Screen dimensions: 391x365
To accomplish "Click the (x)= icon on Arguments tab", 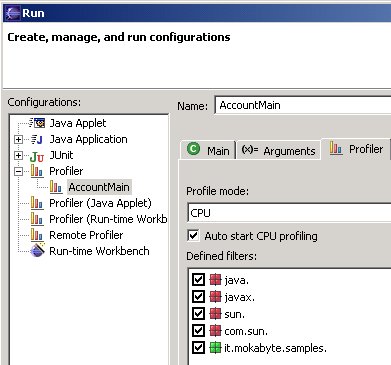I will click(x=250, y=149).
